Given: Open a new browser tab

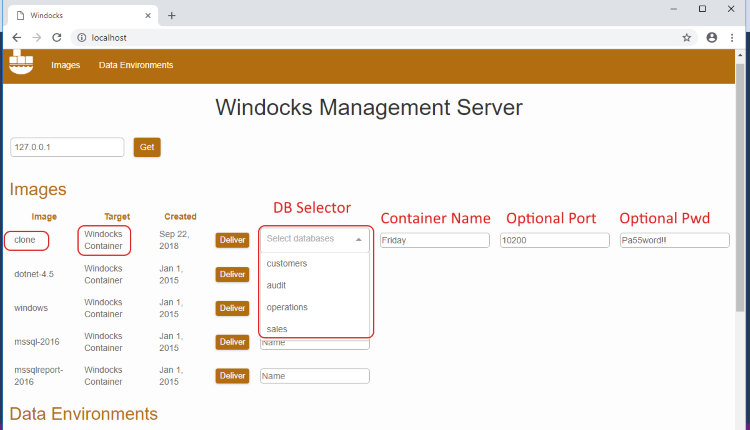Looking at the screenshot, I should [x=171, y=15].
